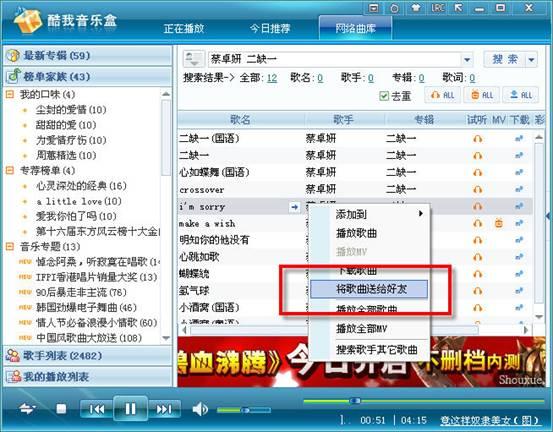
Task: Click the play mode shuffle/repeat icon
Action: 27,409
